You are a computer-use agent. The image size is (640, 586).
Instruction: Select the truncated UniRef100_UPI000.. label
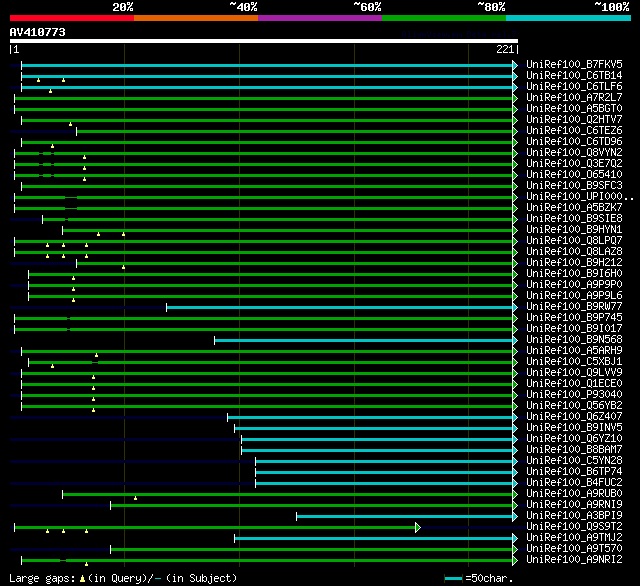click(x=580, y=197)
